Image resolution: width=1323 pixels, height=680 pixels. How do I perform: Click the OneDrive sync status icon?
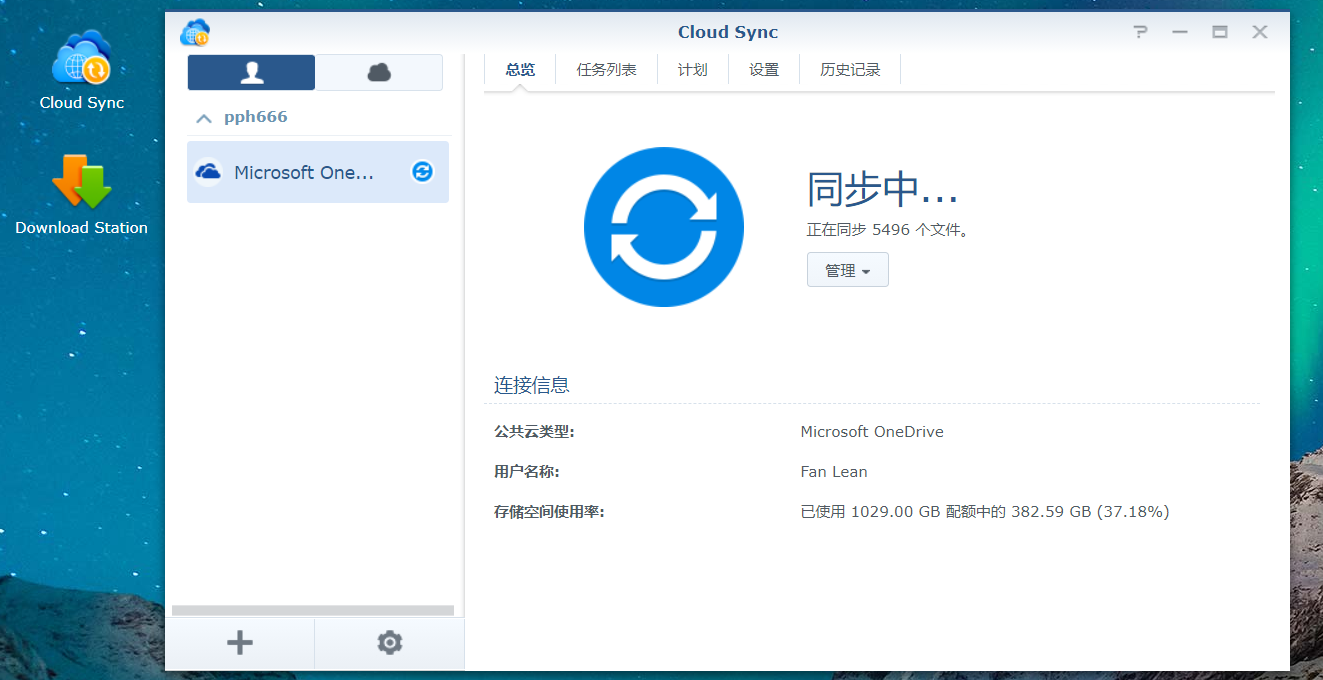pos(423,172)
